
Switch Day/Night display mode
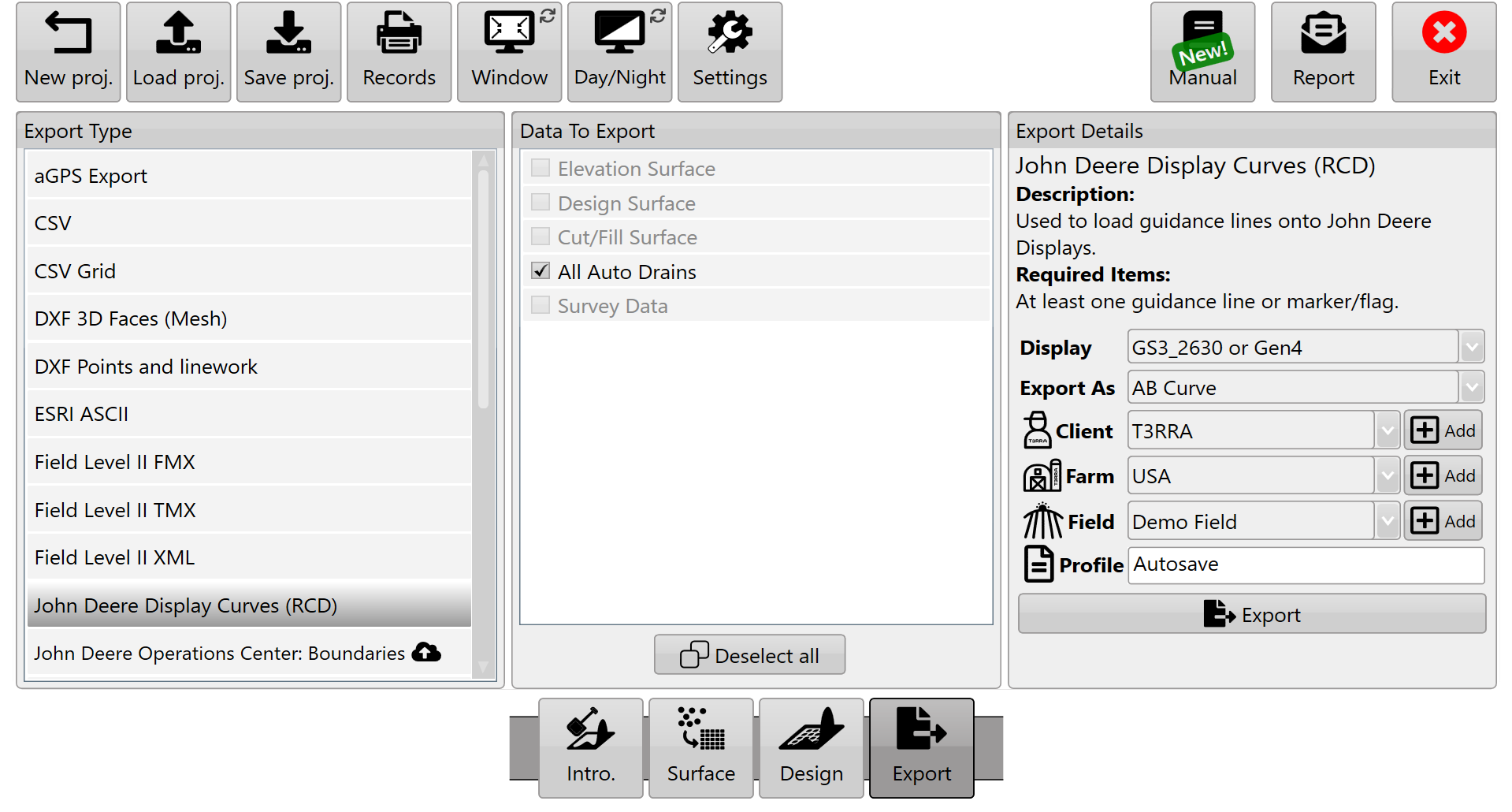620,52
